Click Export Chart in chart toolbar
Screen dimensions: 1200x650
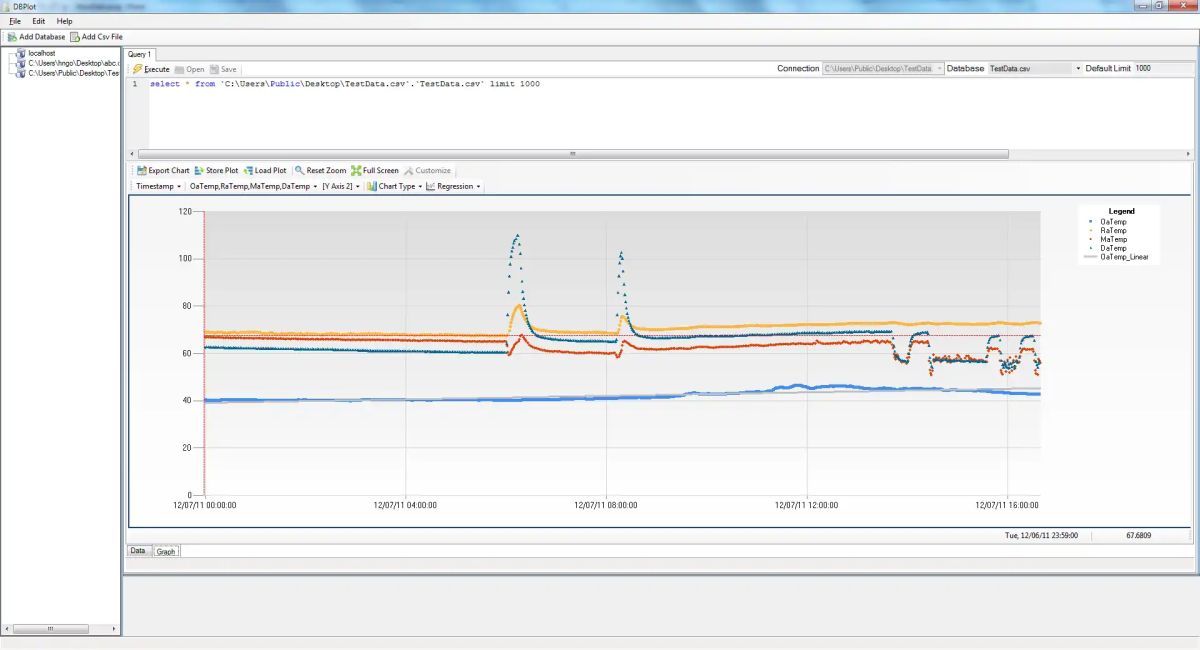163,170
